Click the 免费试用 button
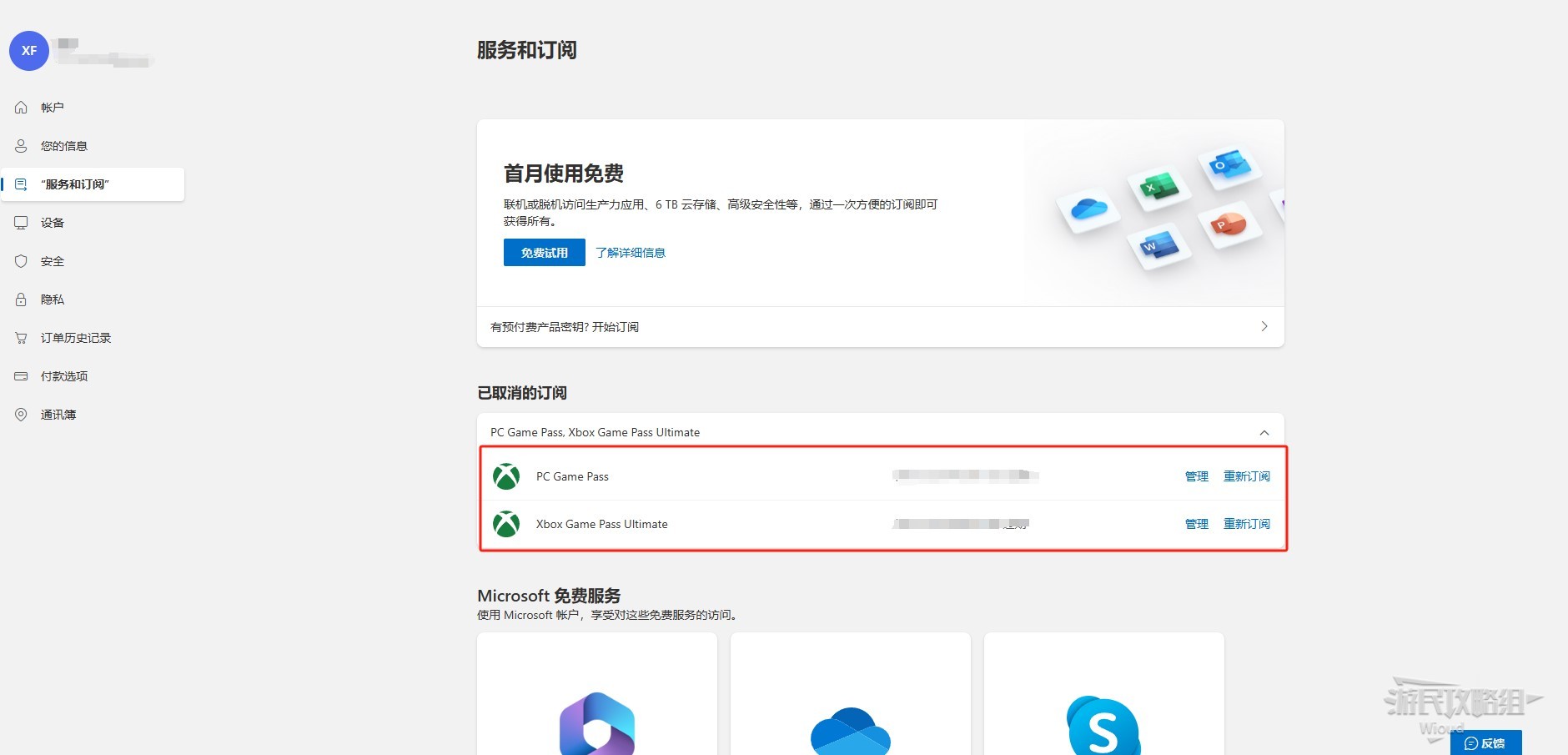This screenshot has width=1568, height=755. coord(545,253)
